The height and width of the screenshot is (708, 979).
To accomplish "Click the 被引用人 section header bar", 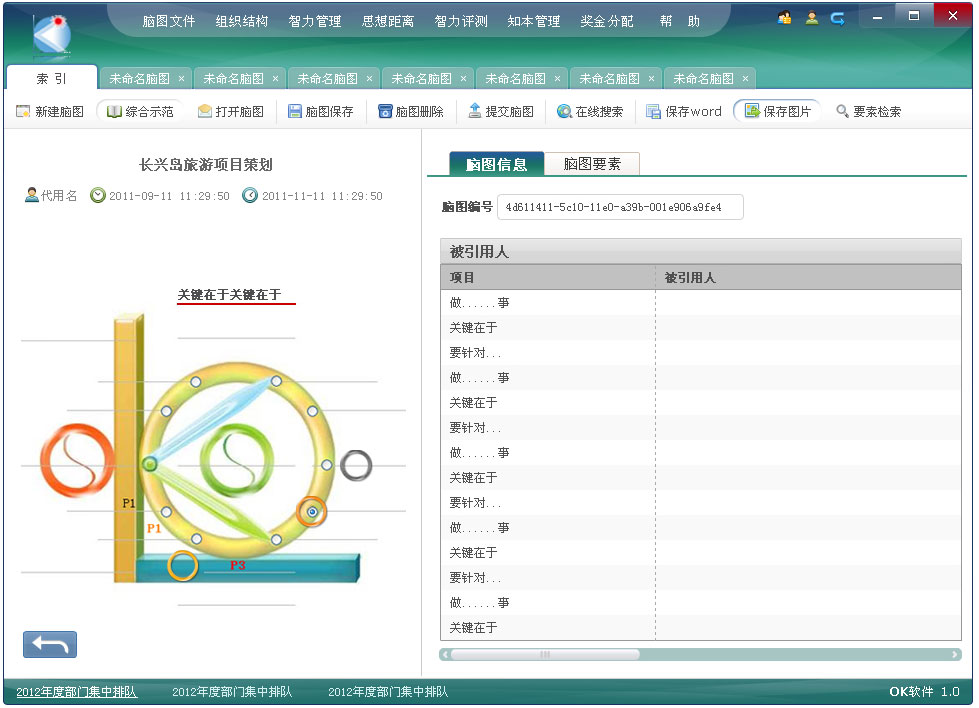I will point(701,252).
